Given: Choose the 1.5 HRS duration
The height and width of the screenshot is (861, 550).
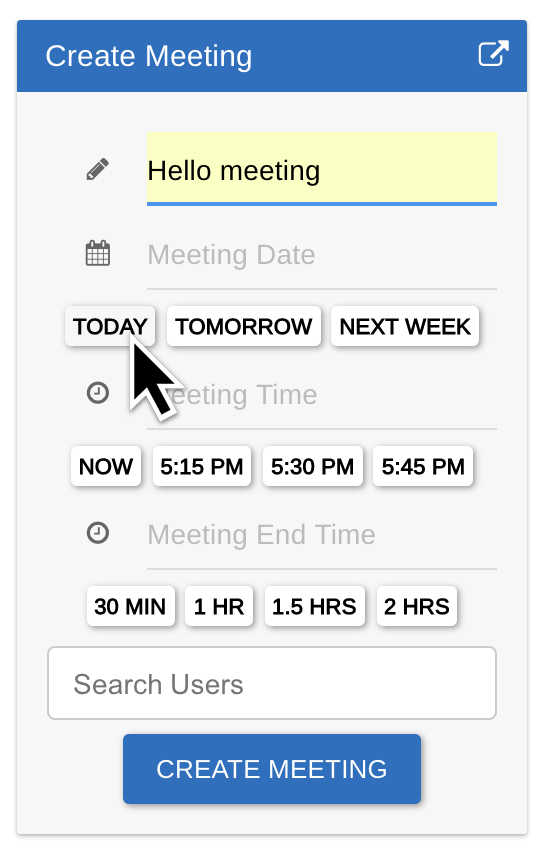Looking at the screenshot, I should 315,606.
